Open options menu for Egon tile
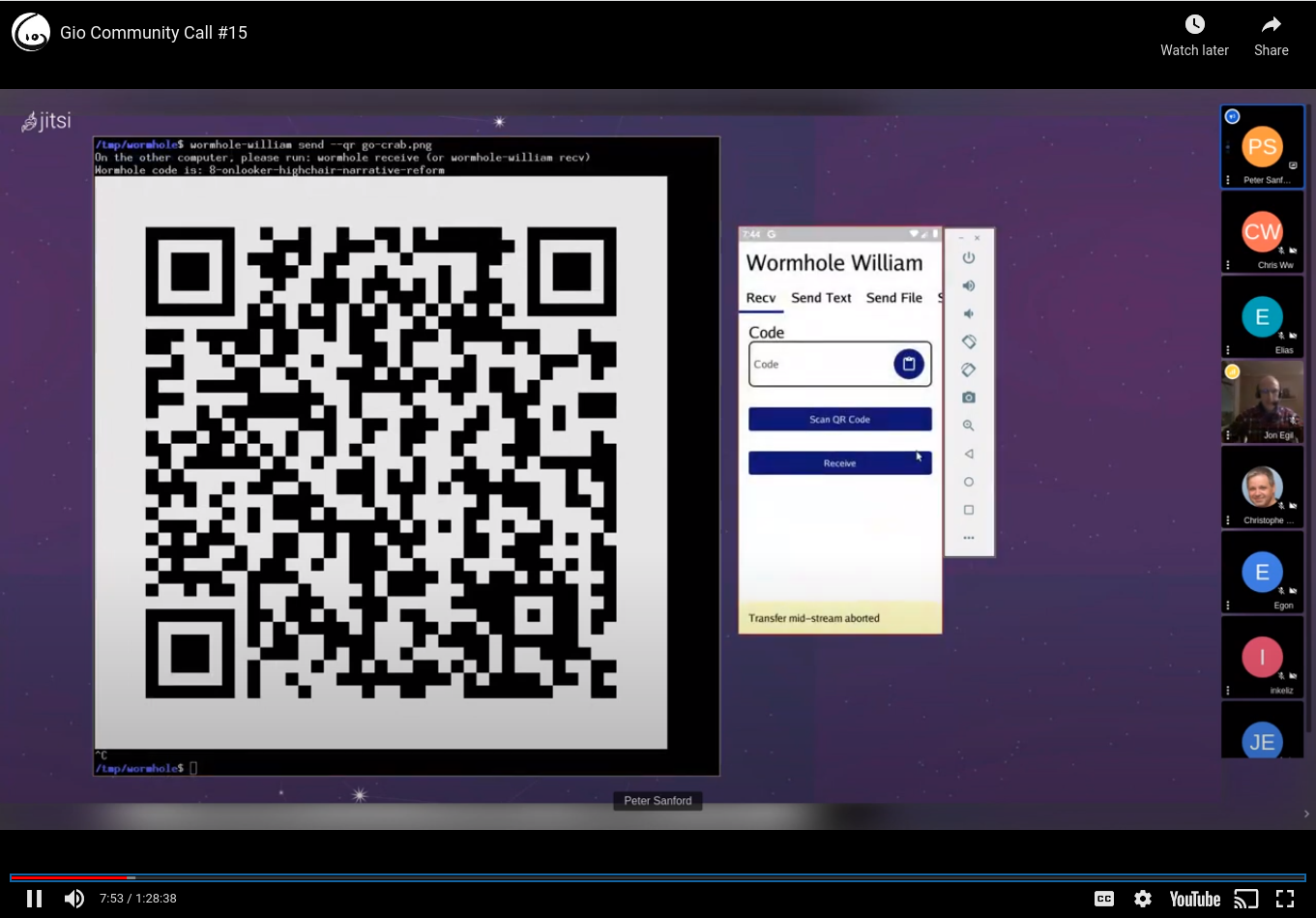This screenshot has width=1316, height=918. pos(1228,606)
